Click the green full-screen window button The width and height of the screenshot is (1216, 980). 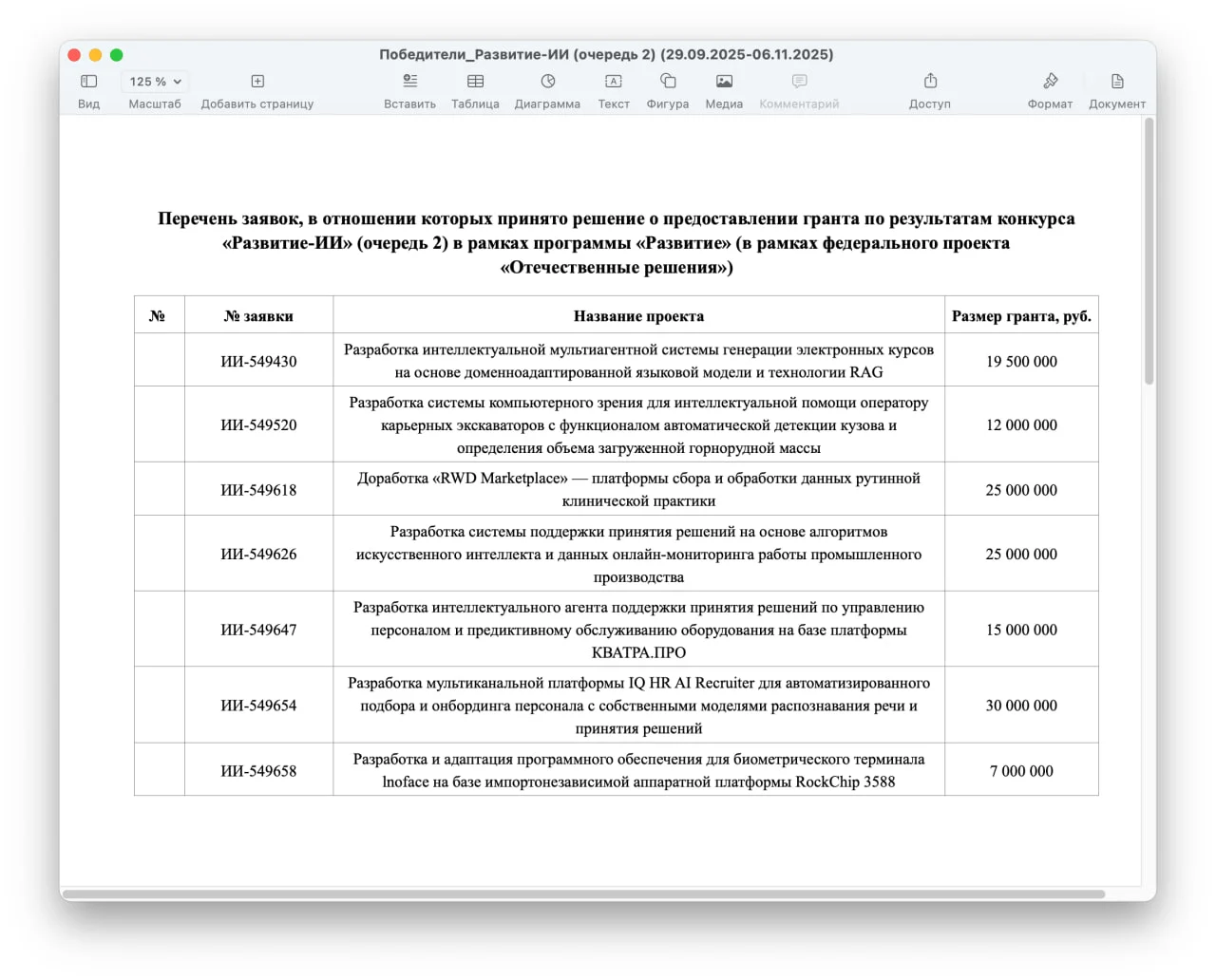(117, 55)
